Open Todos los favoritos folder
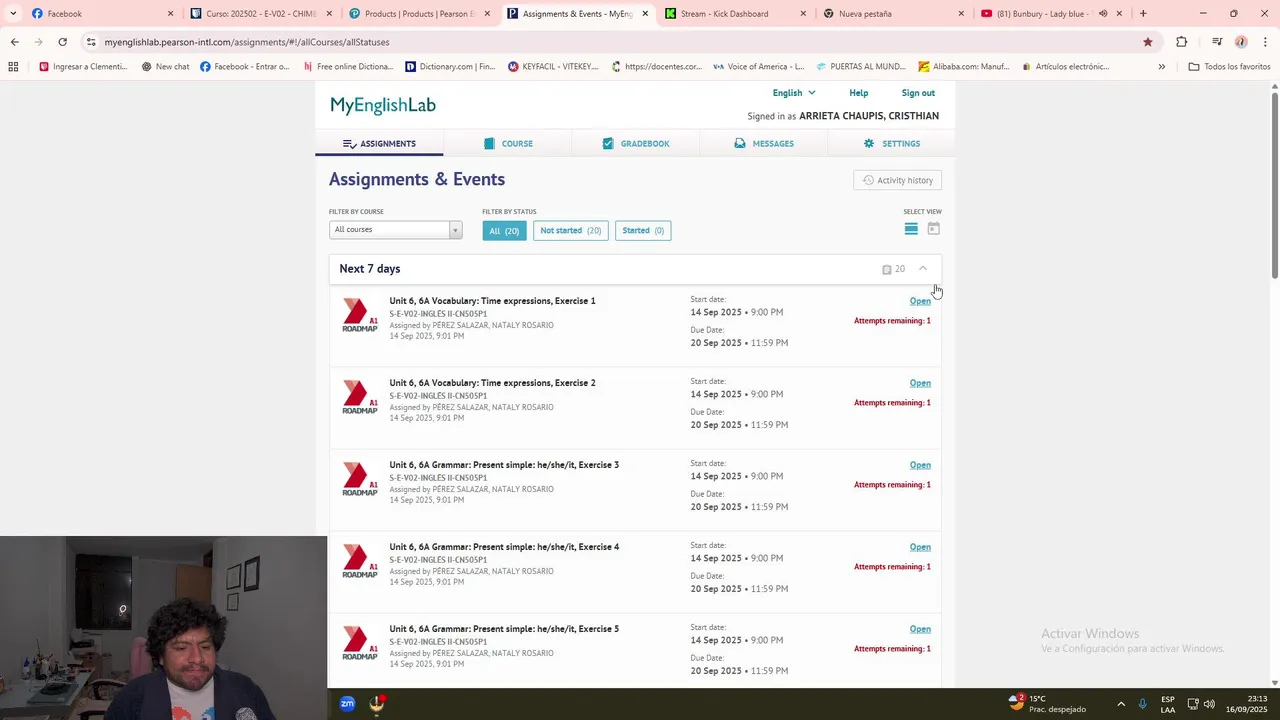Viewport: 1280px width, 720px height. click(1229, 67)
